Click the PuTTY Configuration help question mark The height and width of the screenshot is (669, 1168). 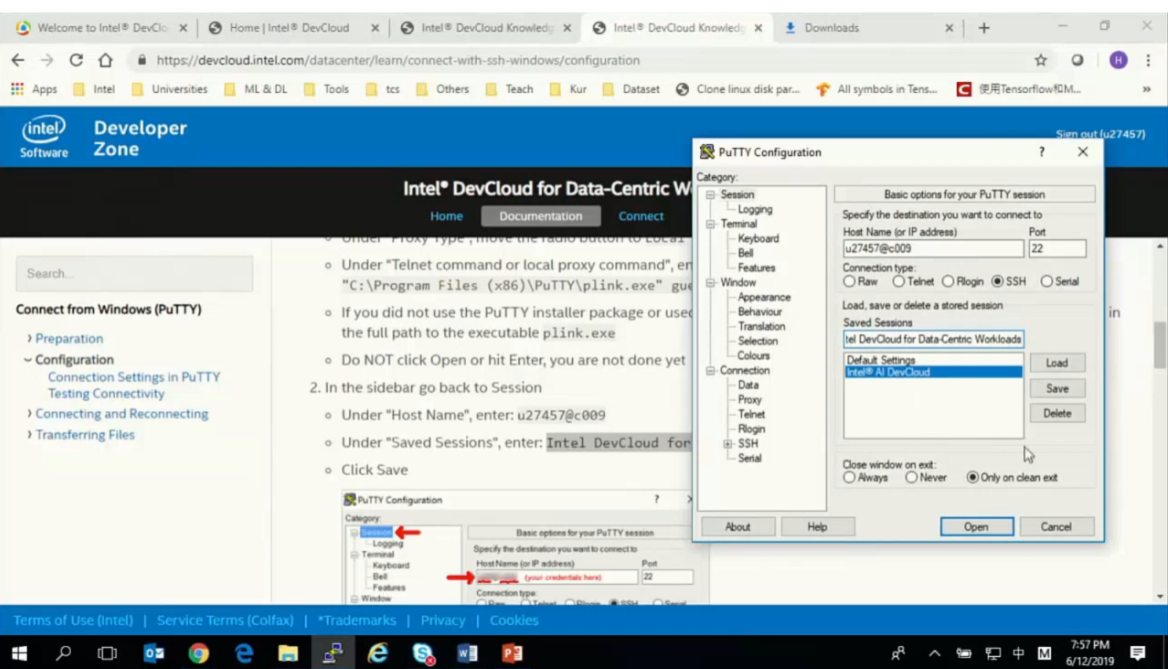pos(1041,152)
